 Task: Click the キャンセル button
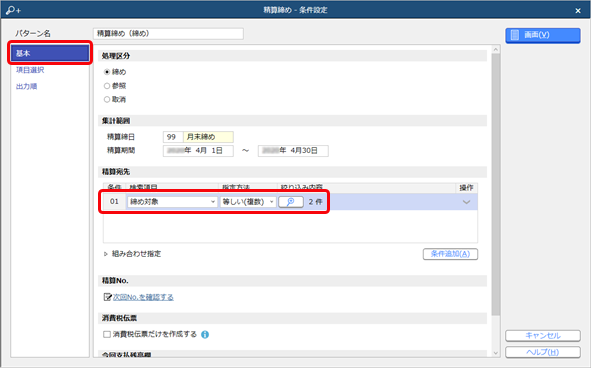point(543,336)
